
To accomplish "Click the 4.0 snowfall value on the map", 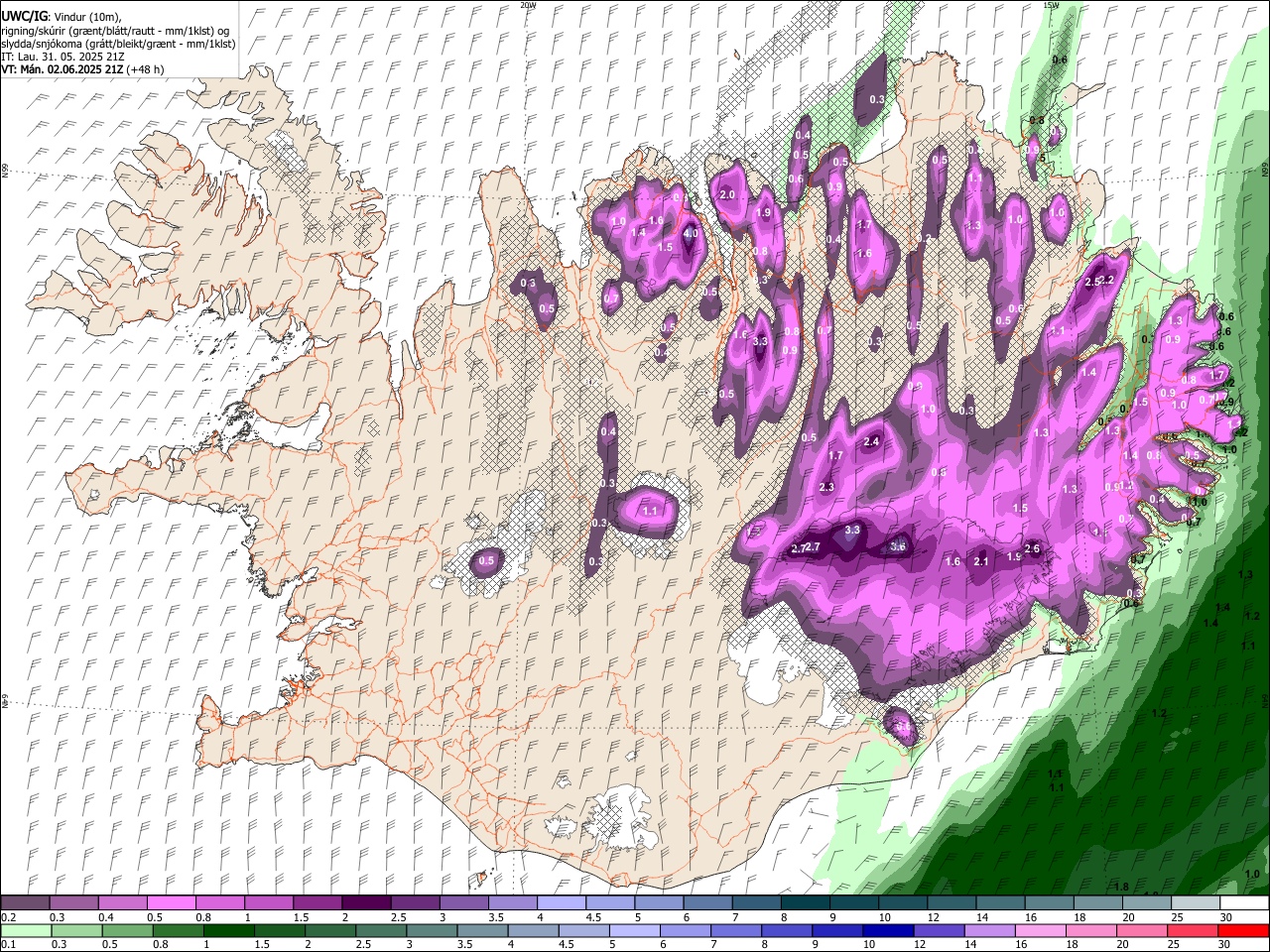I will click(691, 234).
